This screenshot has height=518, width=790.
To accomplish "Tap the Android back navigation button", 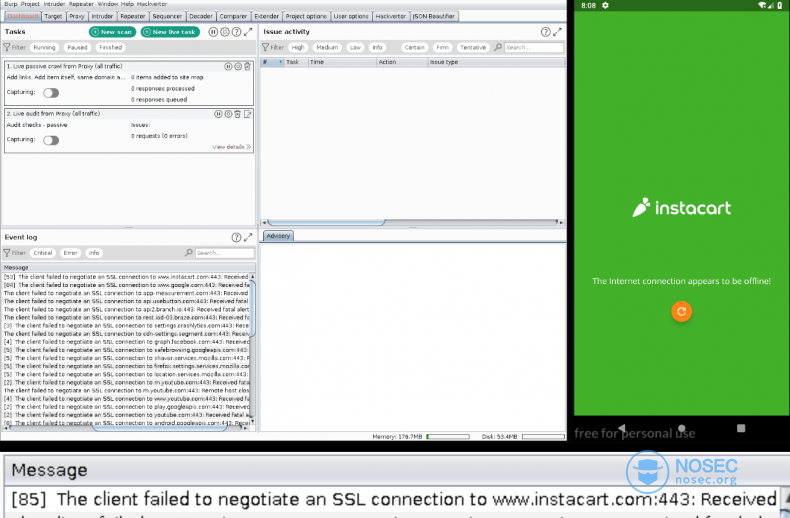I will pyautogui.click(x=622, y=428).
